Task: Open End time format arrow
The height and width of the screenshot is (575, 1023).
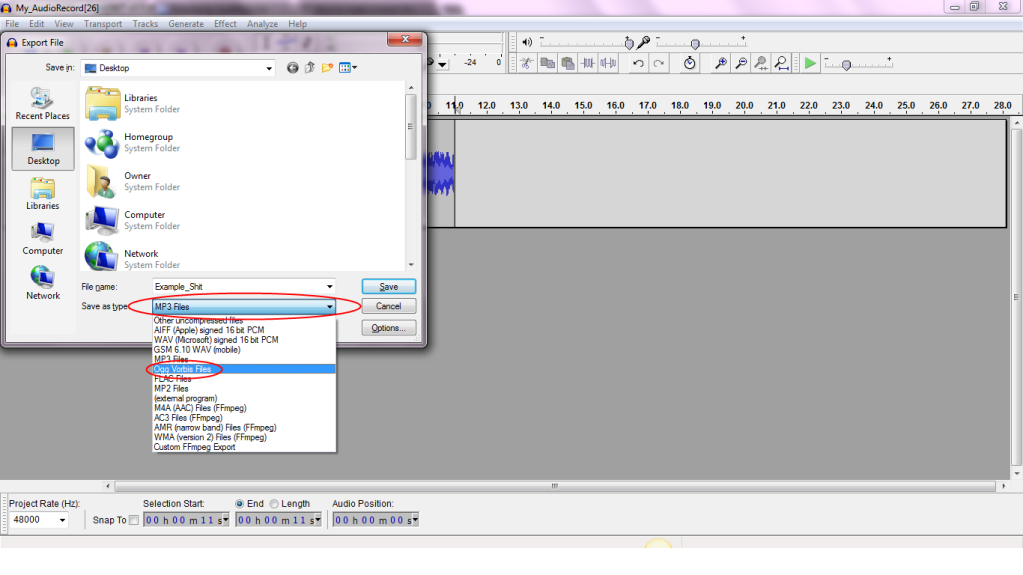Action: click(318, 520)
